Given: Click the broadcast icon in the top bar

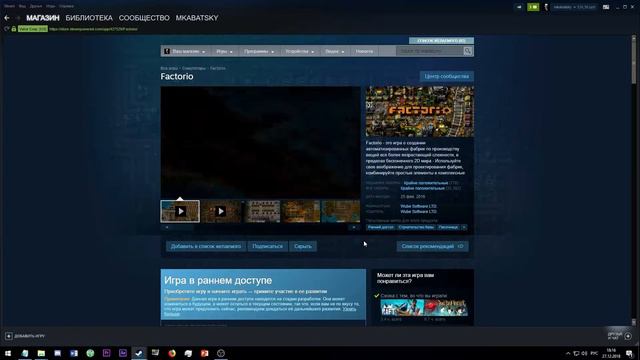Looking at the screenshot, I should [519, 7].
